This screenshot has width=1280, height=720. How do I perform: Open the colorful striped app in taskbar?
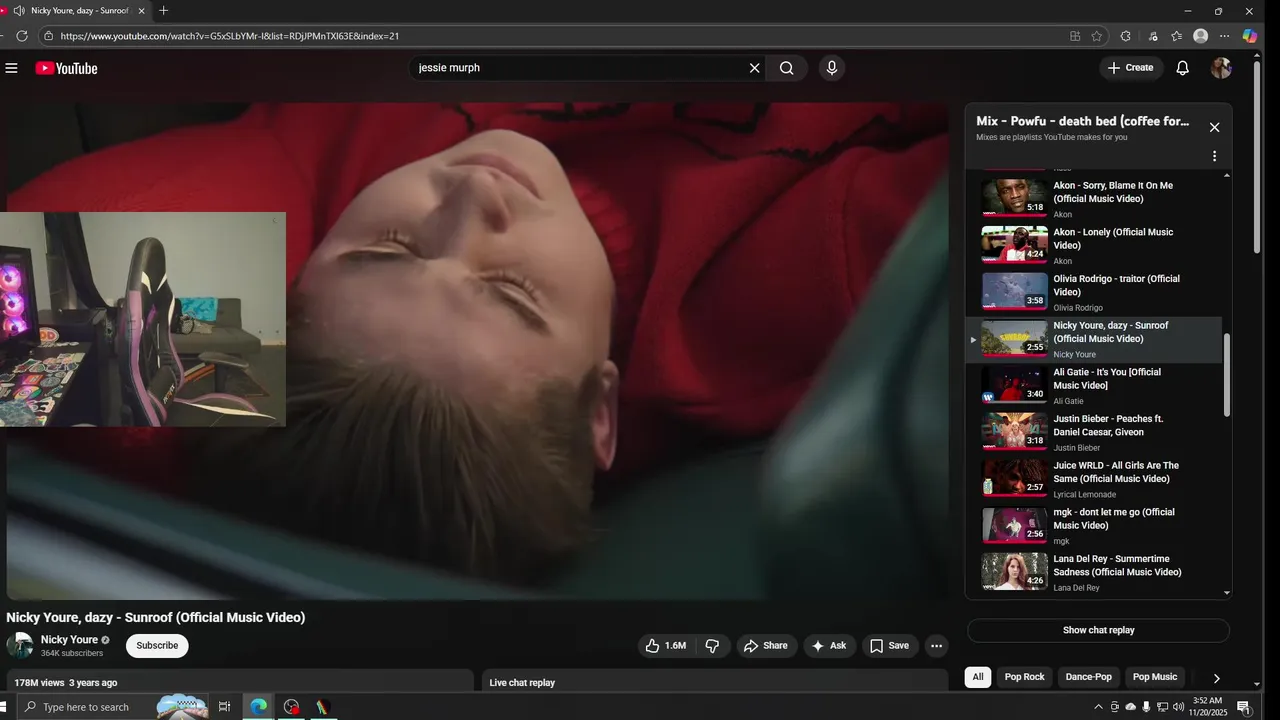click(x=323, y=707)
